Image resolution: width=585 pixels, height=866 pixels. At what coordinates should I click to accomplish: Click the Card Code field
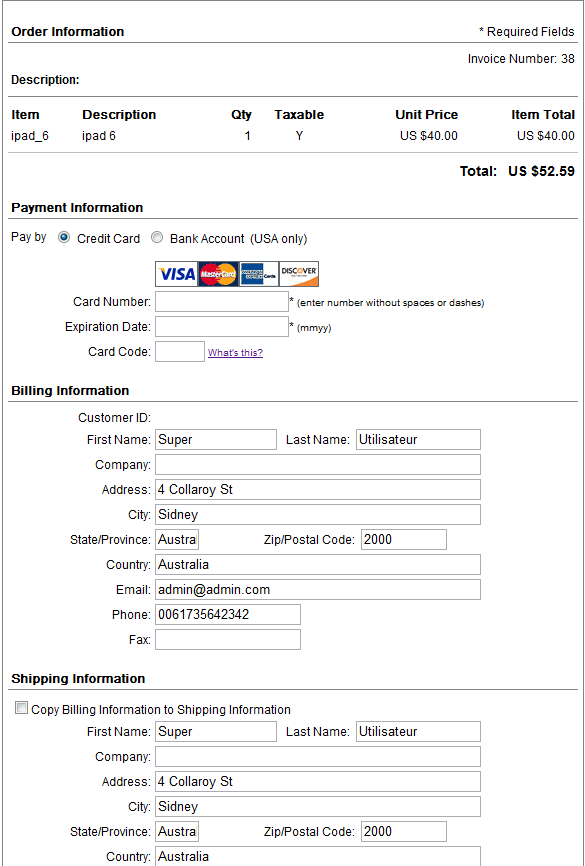point(180,352)
